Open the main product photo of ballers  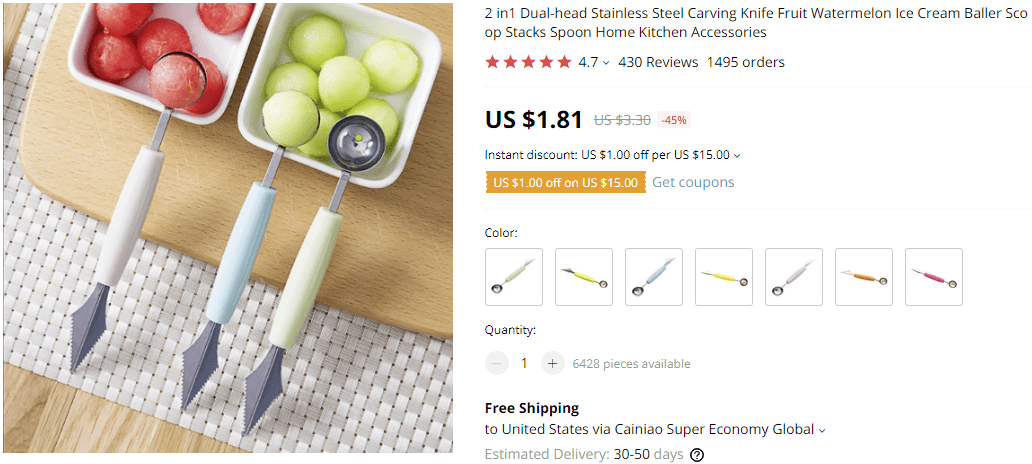(226, 228)
